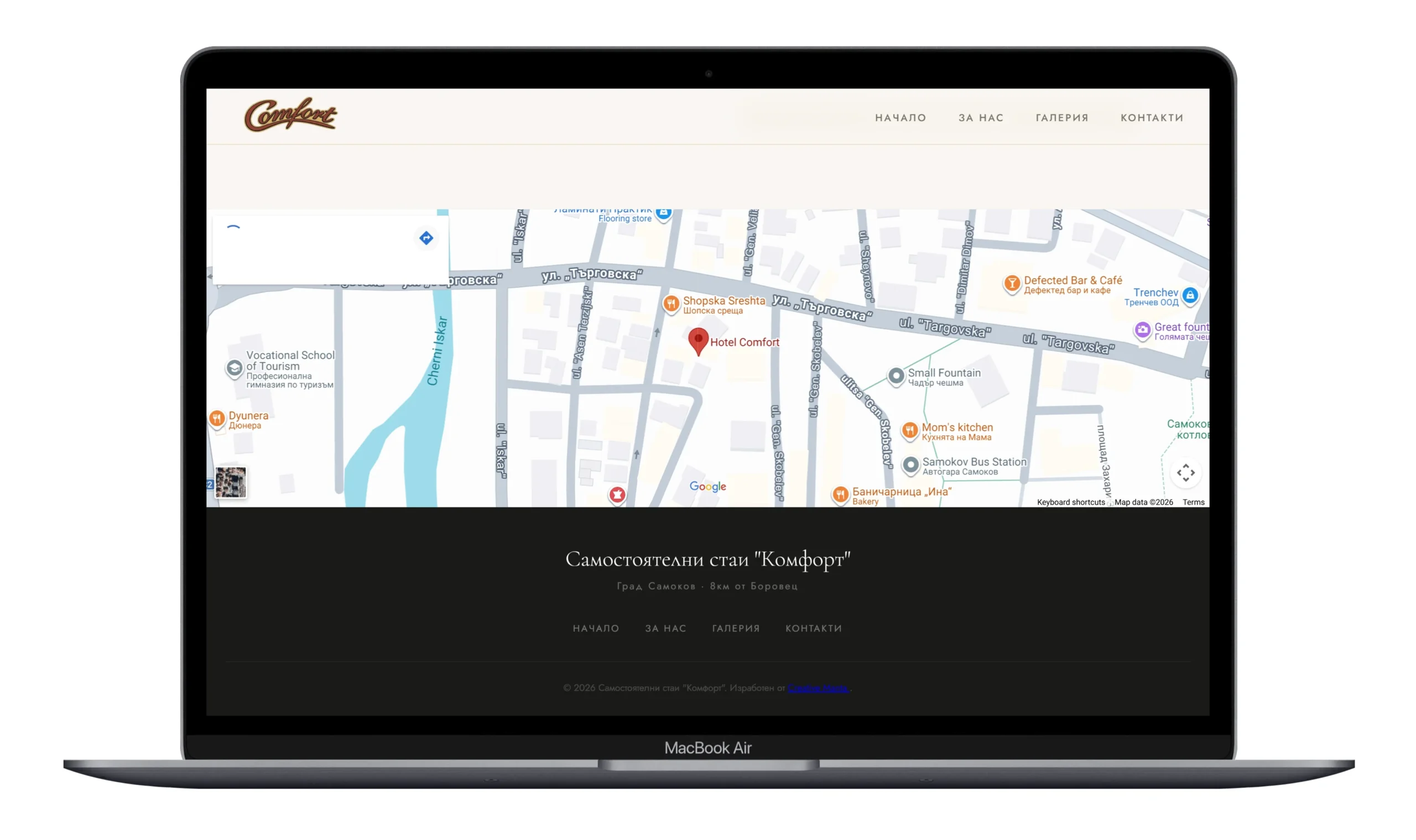Viewport: 1416px width, 840px height.
Task: Click the Mom's kitchen restaurant marker
Action: 909,431
